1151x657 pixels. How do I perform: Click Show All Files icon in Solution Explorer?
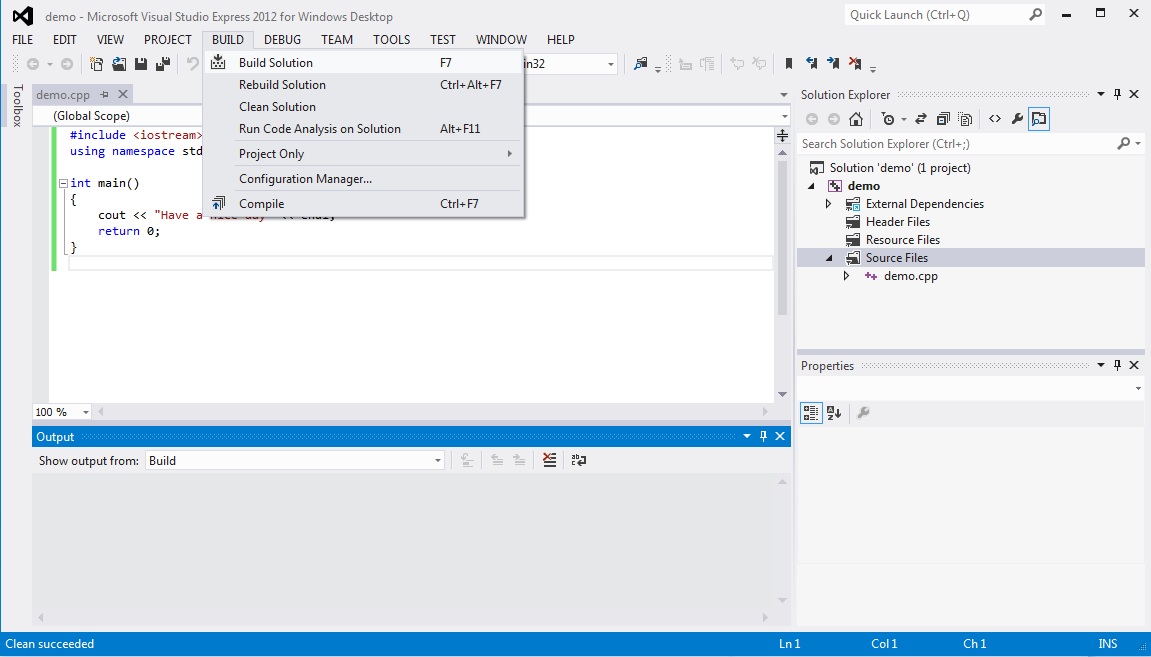[x=966, y=119]
